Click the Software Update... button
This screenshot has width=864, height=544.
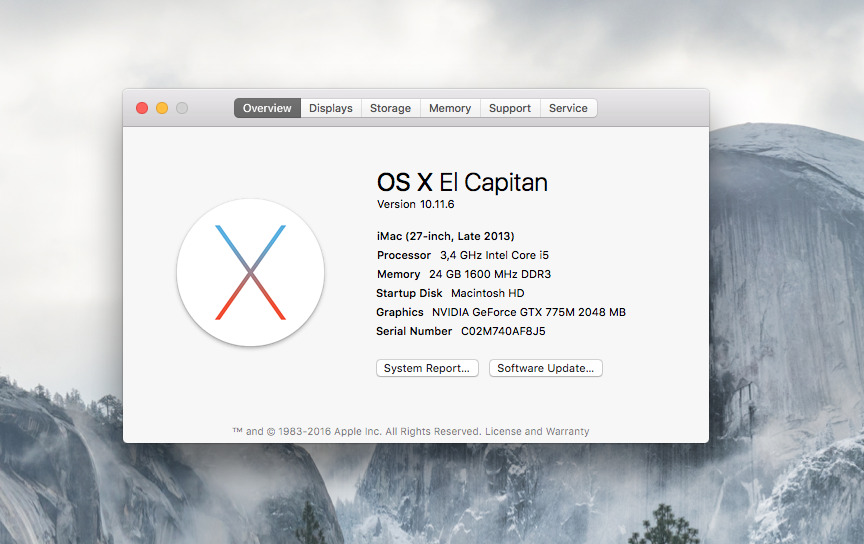(546, 368)
